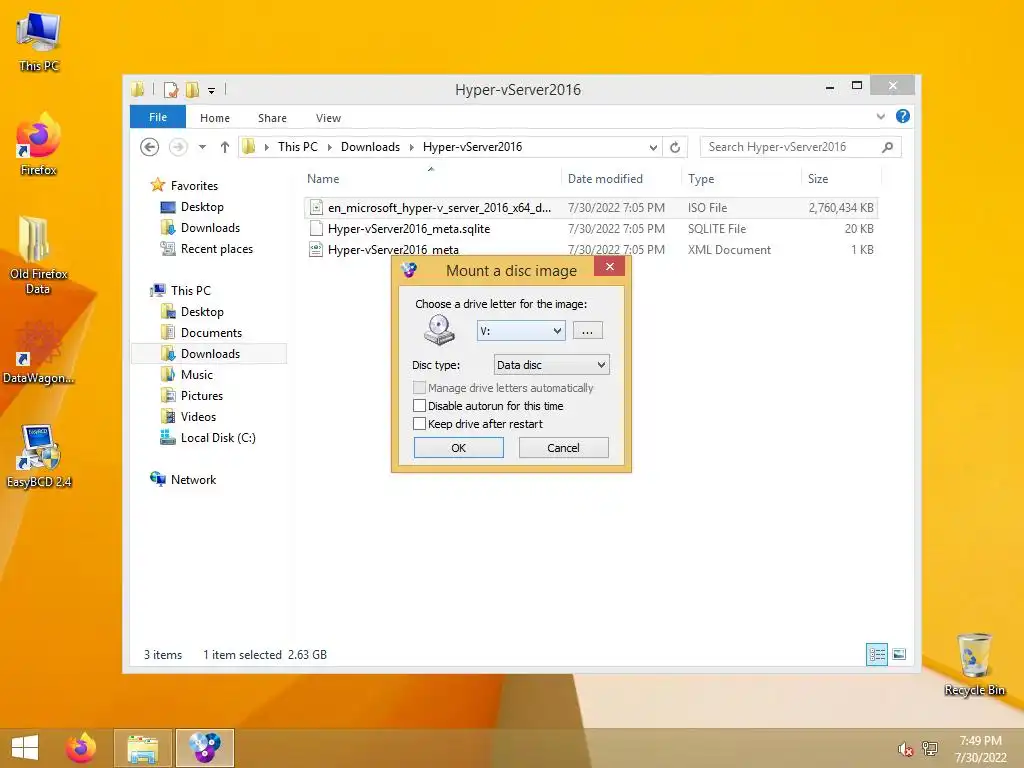This screenshot has width=1024, height=768.
Task: Open Firefox from the taskbar
Action: (80, 748)
